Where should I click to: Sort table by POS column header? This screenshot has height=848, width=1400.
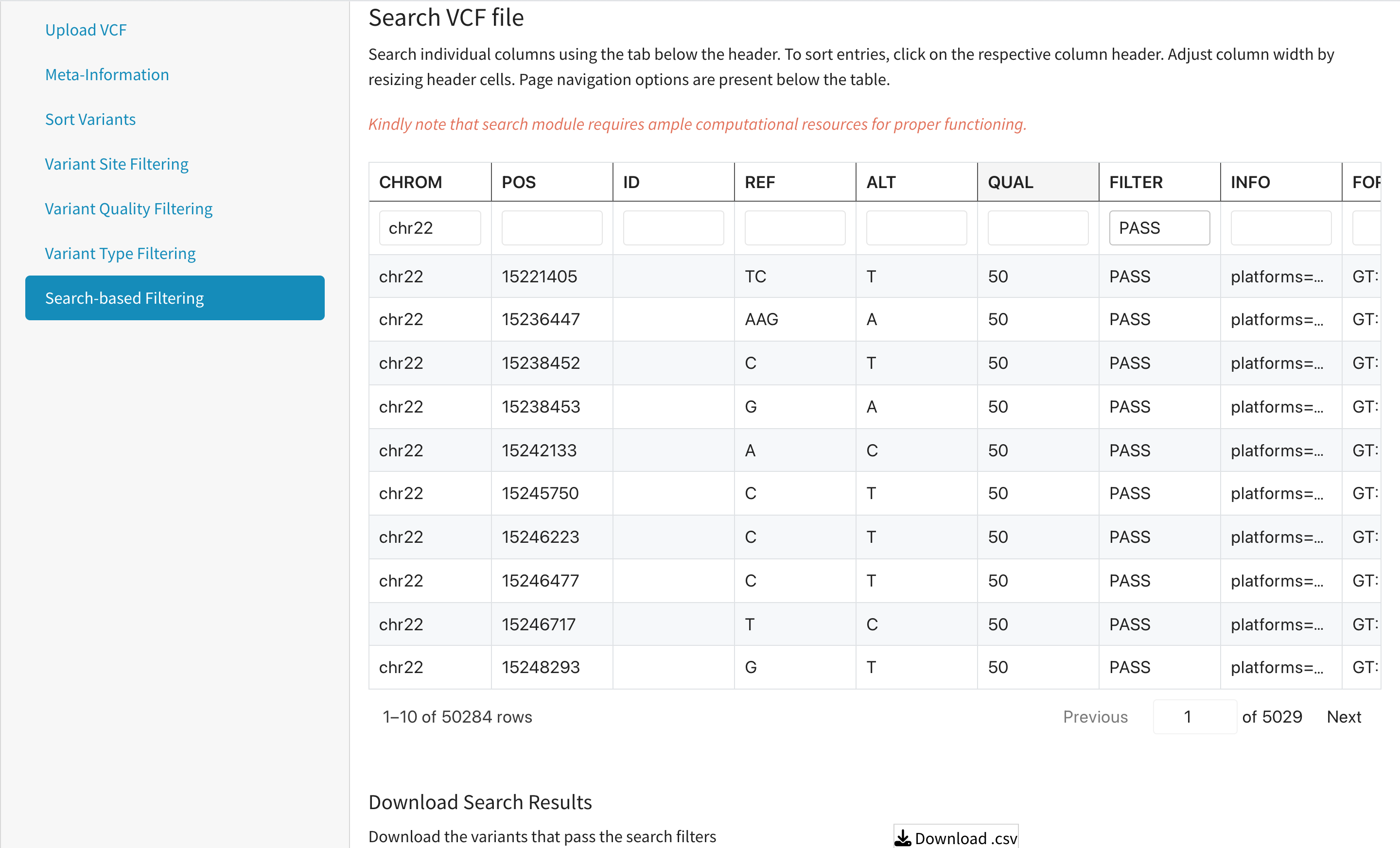(552, 182)
